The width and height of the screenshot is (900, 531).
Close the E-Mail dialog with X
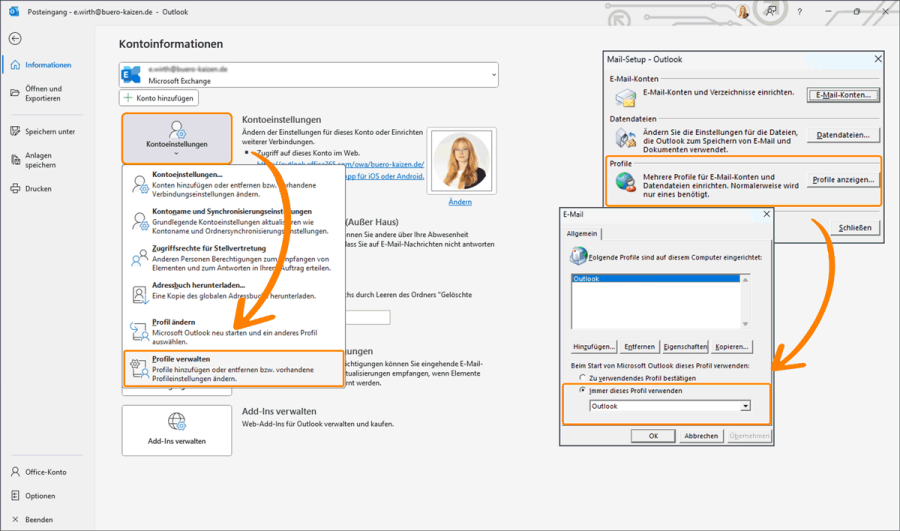coord(766,214)
